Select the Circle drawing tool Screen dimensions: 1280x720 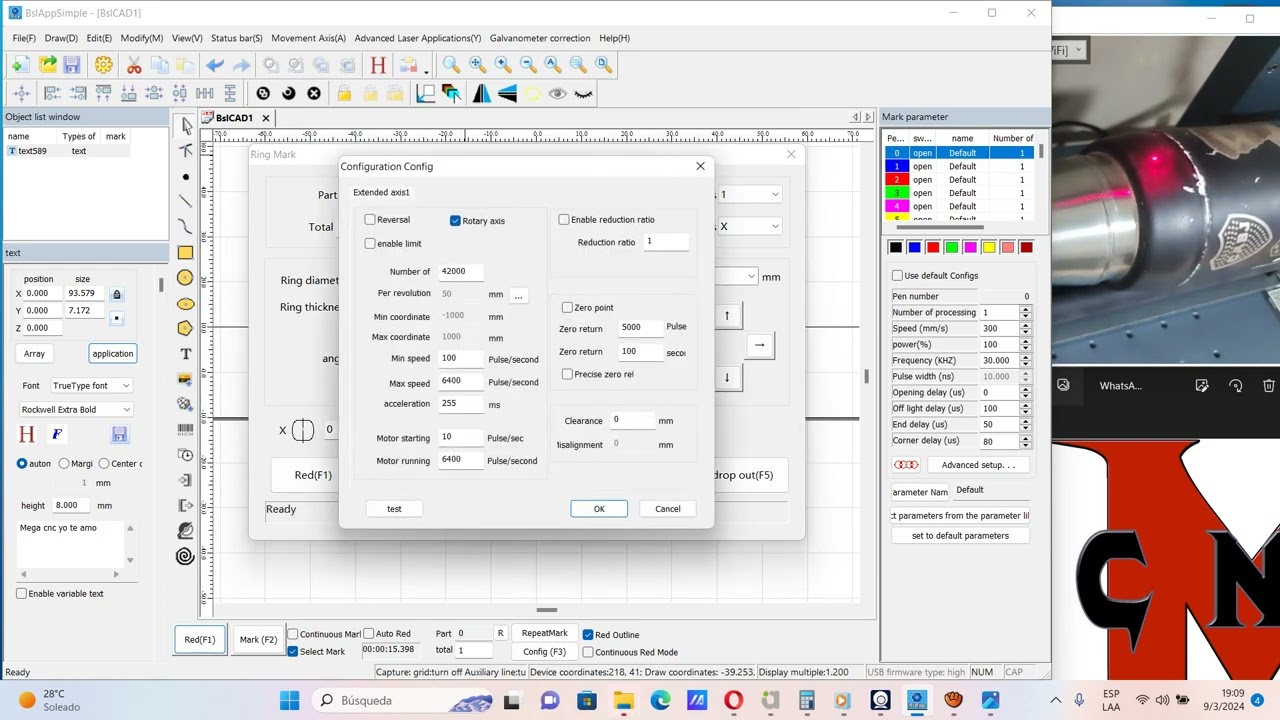coord(185,278)
